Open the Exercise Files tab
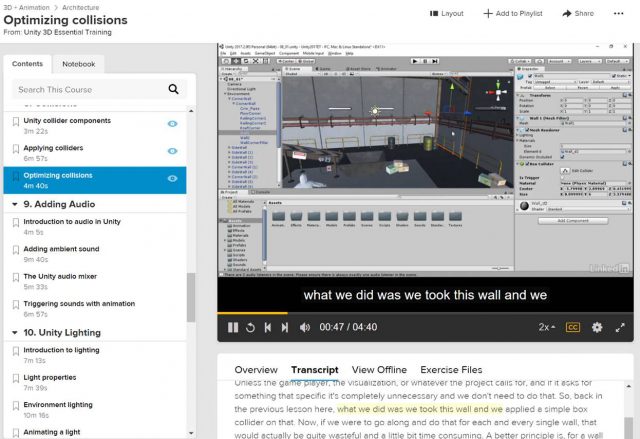The width and height of the screenshot is (640, 439). pos(451,370)
